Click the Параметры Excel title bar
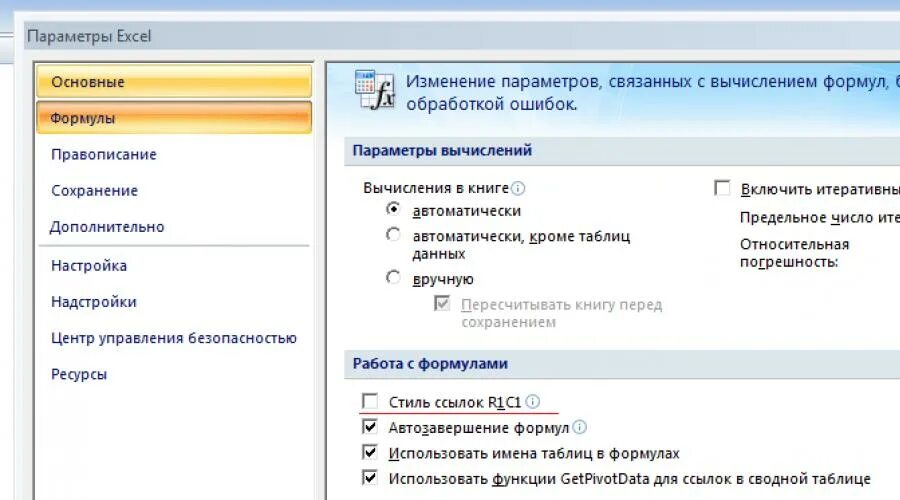The image size is (900, 500). 463,36
